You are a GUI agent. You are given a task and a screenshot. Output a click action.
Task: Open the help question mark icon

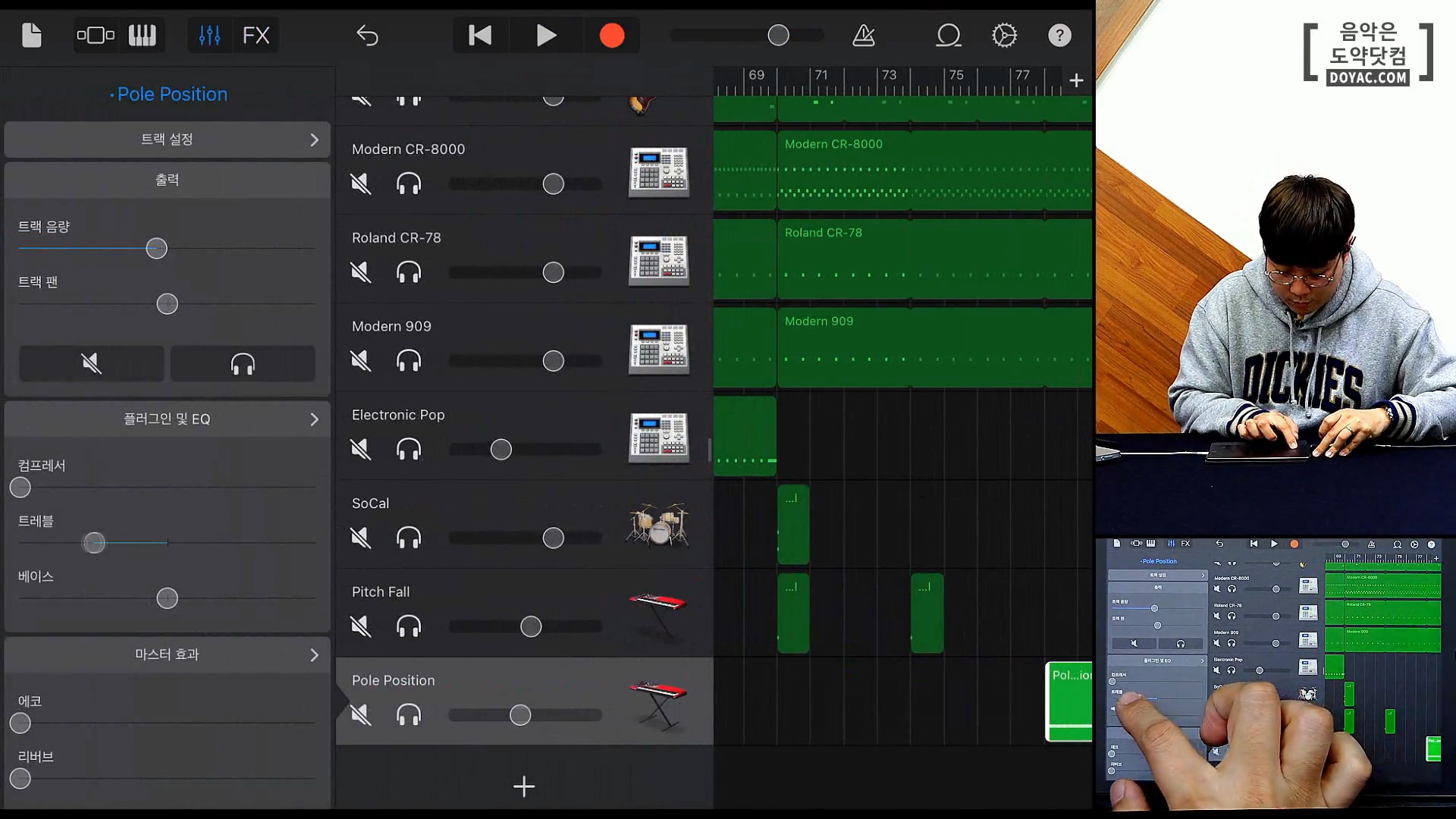pos(1059,35)
